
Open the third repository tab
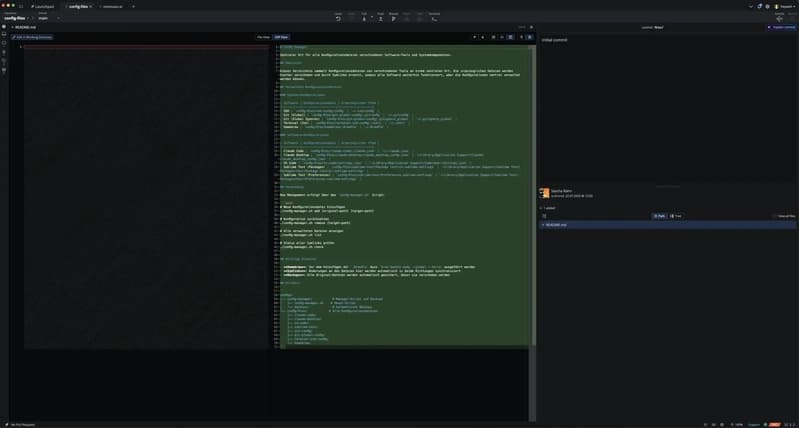coord(112,7)
